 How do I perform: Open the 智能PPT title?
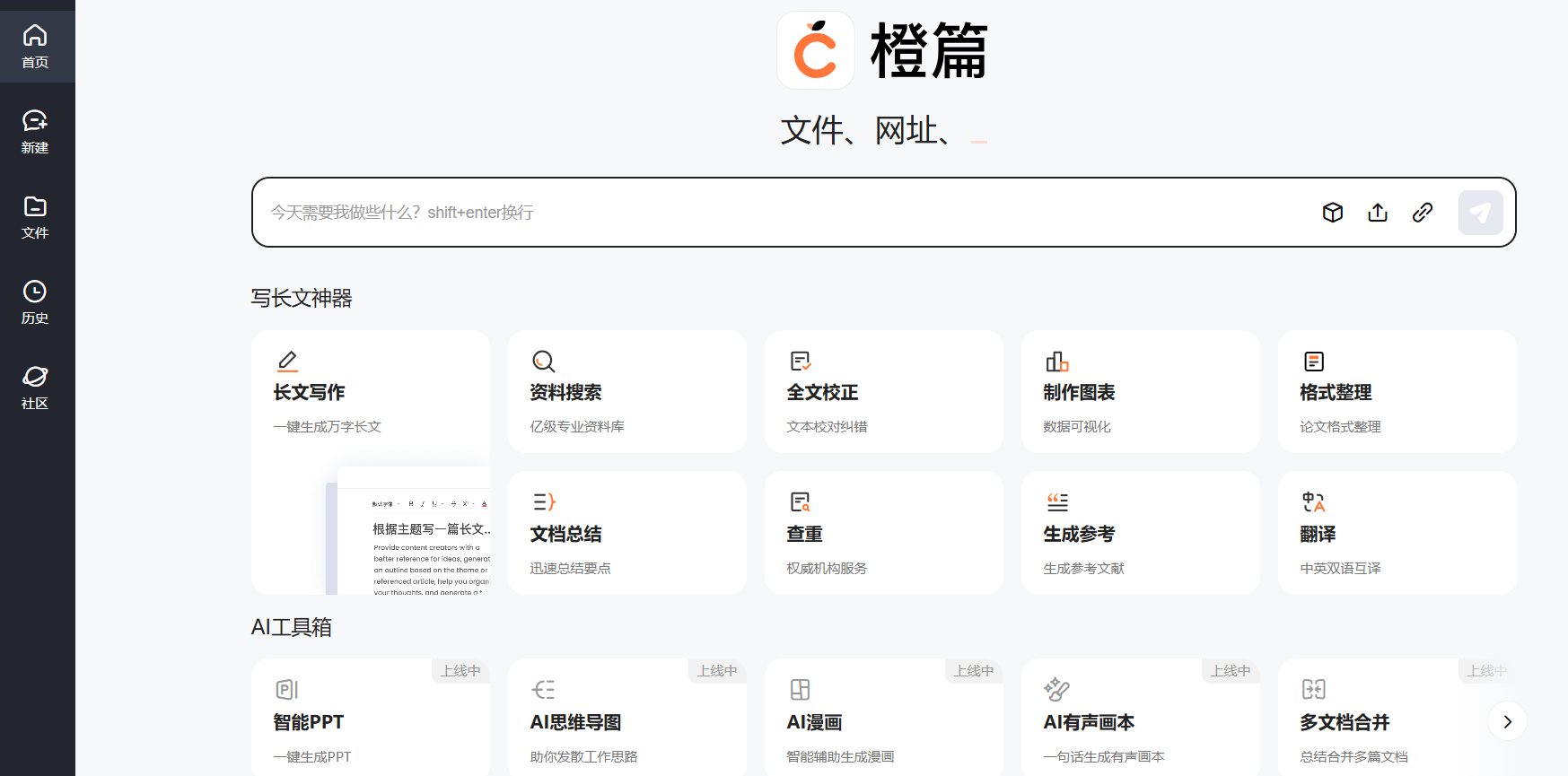(308, 722)
